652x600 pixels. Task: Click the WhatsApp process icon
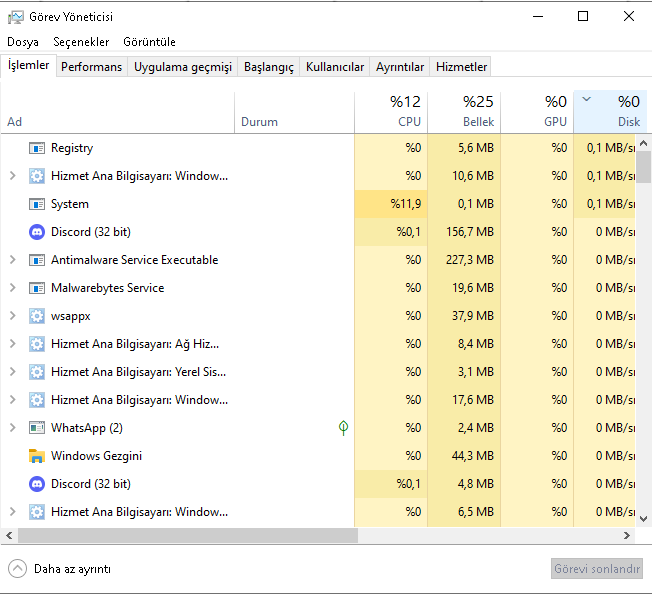tap(37, 428)
